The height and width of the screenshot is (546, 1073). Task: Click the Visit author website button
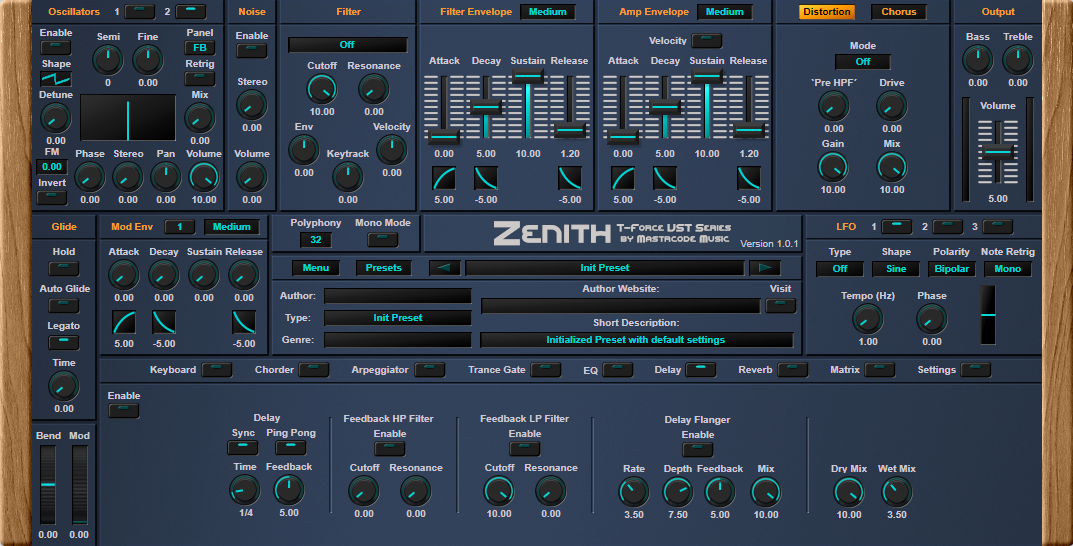click(780, 305)
